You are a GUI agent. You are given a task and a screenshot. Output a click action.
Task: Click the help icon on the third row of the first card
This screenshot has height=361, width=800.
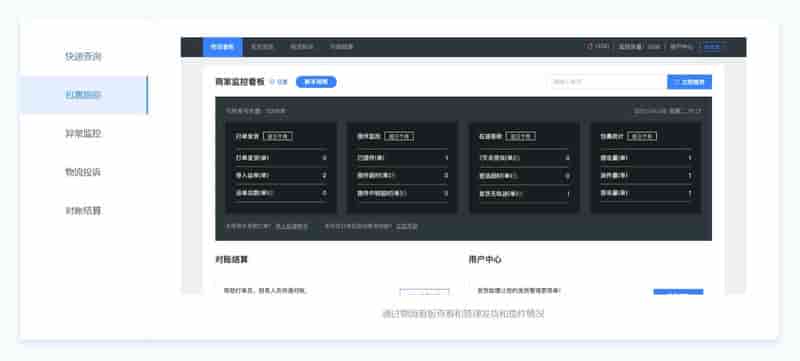[271, 193]
